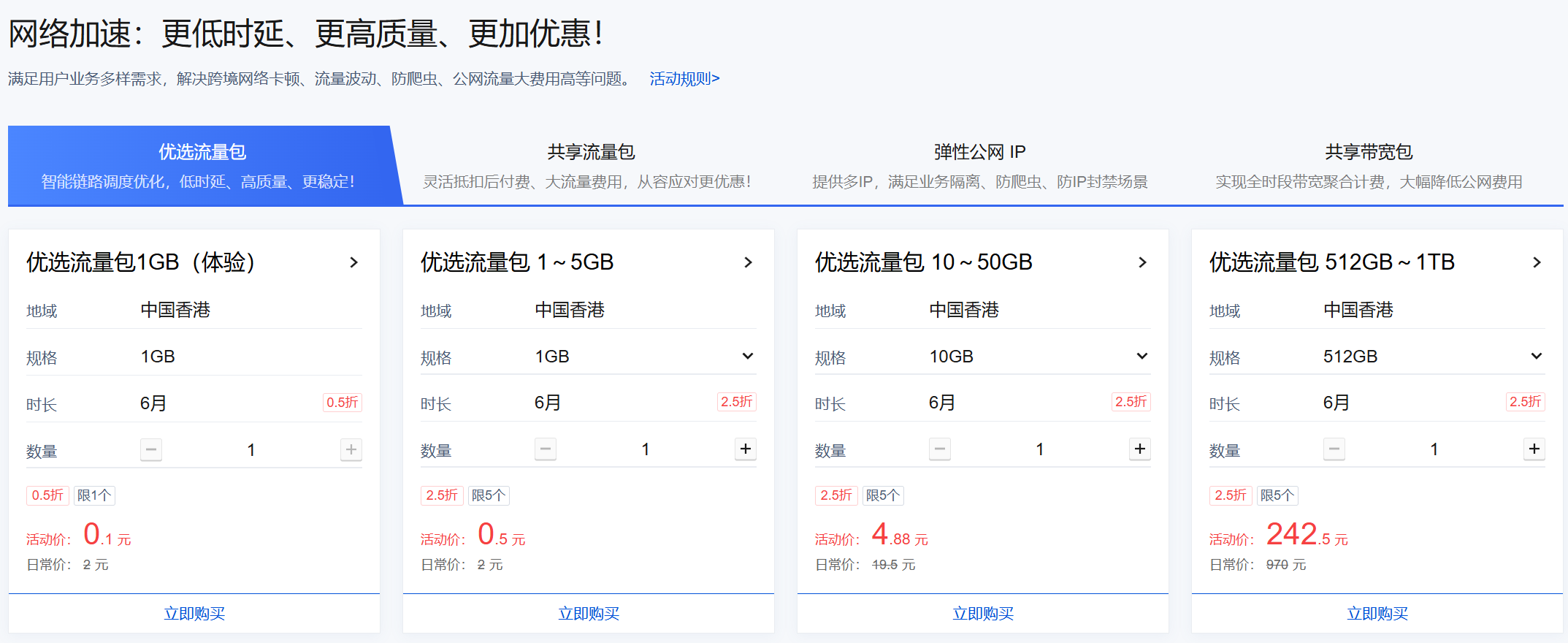Expand the 10GB 规格 dropdown
The width and height of the screenshot is (1568, 643).
[1040, 357]
